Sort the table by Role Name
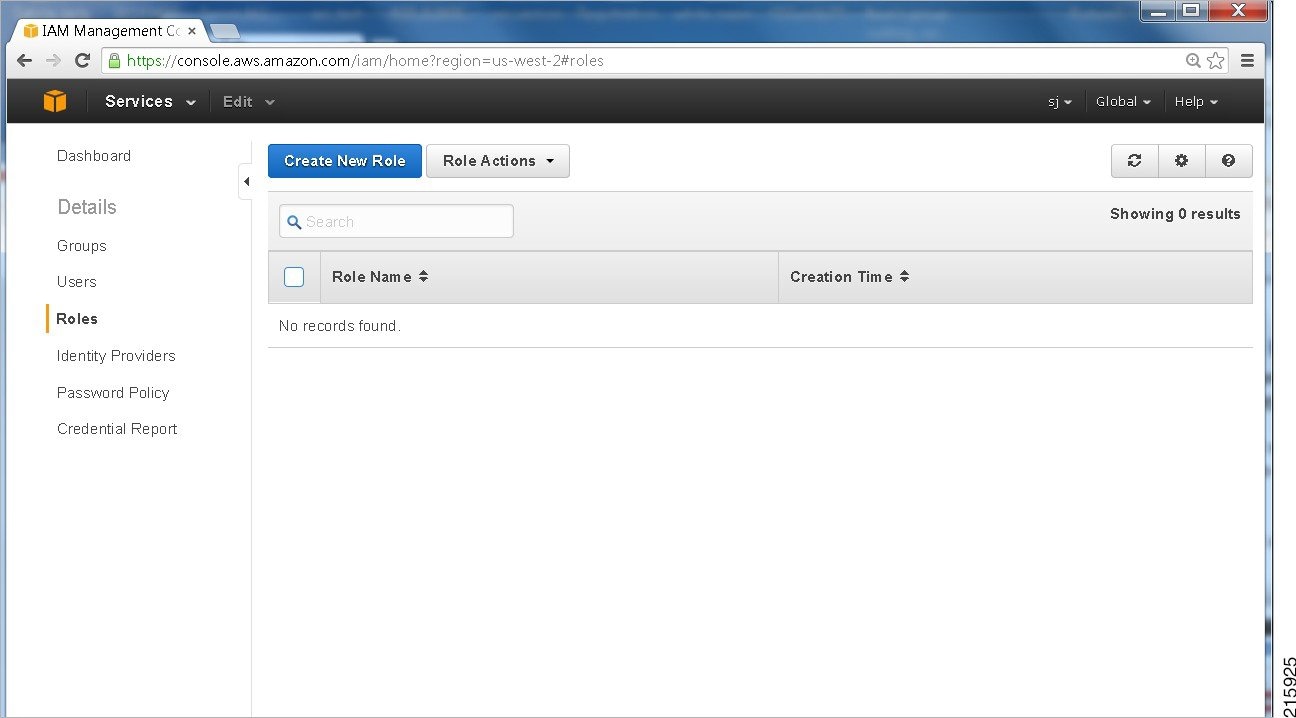Viewport: 1296px width, 718px height. (x=380, y=277)
